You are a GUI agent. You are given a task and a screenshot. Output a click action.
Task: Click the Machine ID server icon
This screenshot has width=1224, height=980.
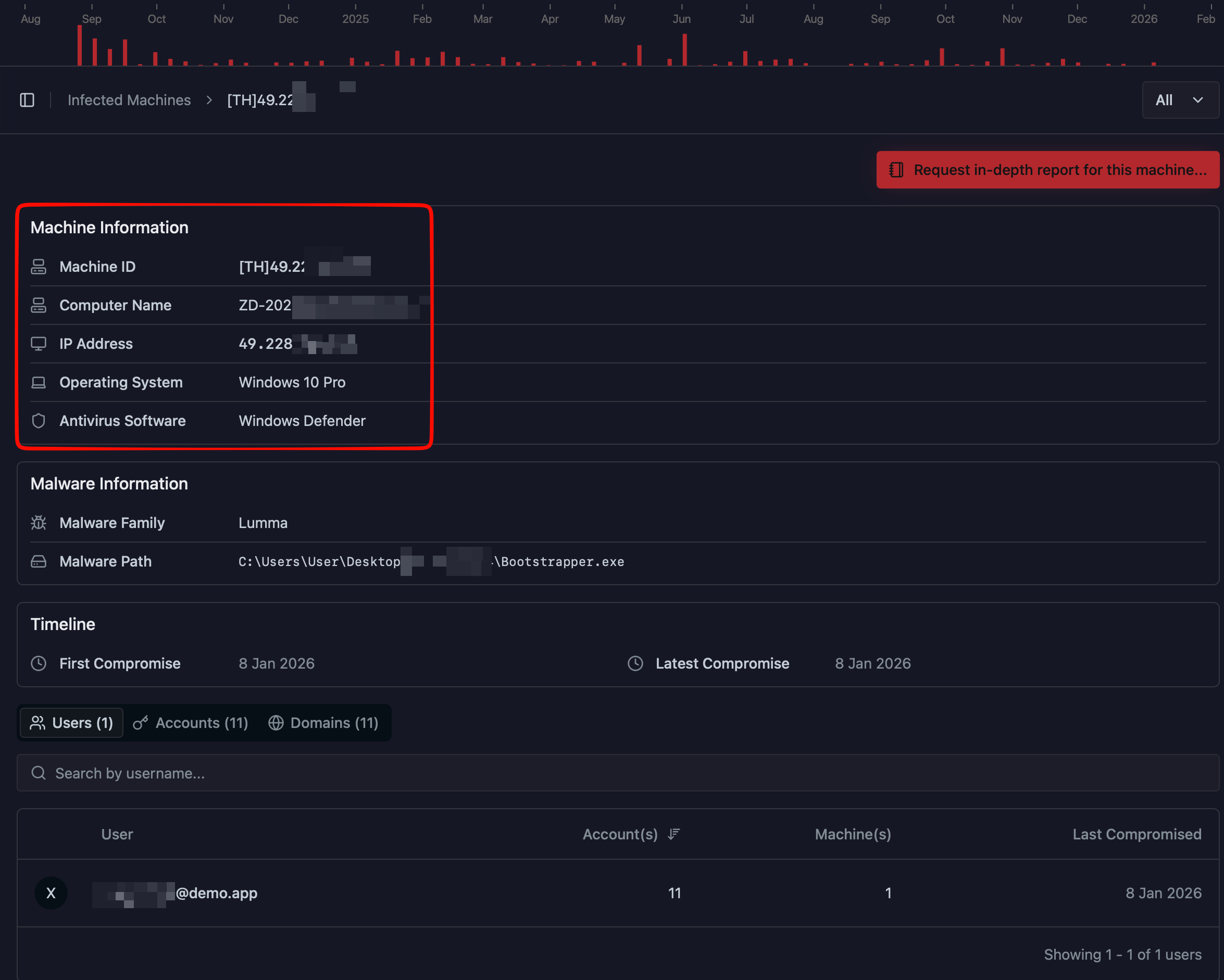(x=39, y=267)
